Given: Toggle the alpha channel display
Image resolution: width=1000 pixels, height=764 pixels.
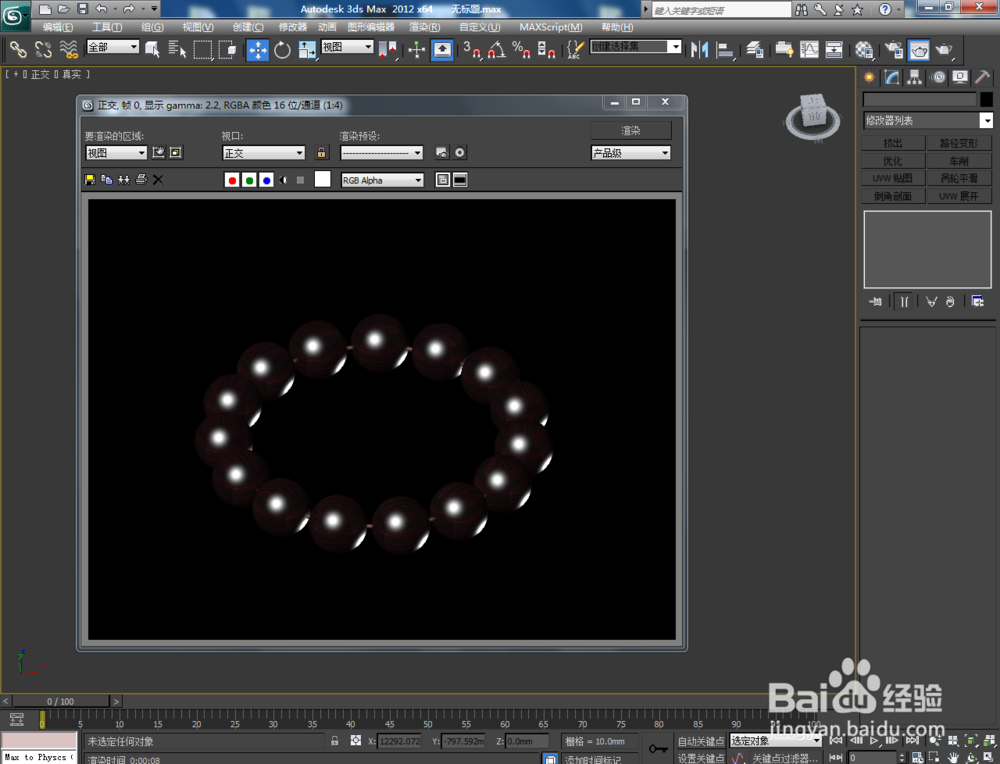Looking at the screenshot, I should point(283,180).
